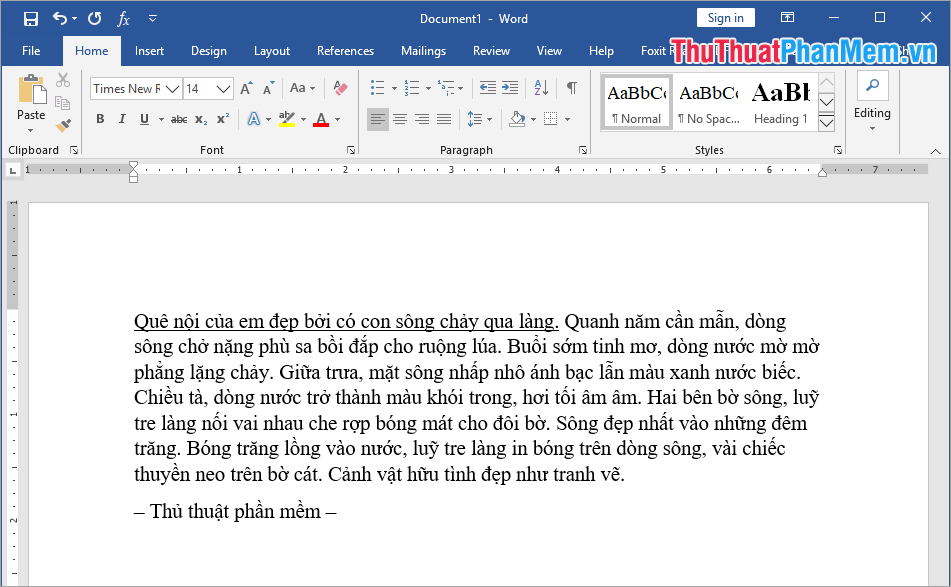The image size is (951, 587).
Task: Open the font name dropdown
Action: point(172,89)
